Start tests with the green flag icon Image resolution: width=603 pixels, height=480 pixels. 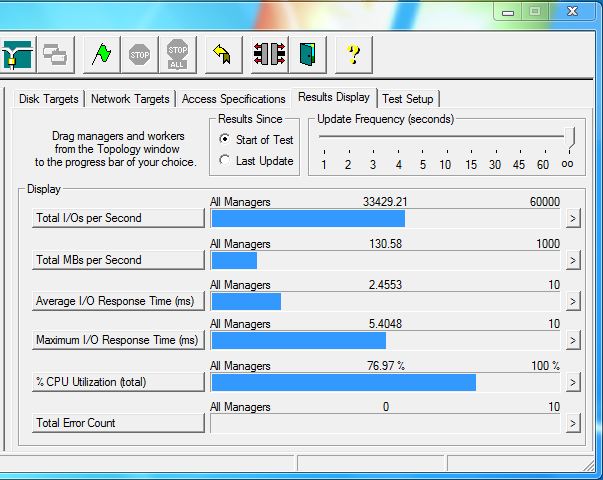(102, 55)
